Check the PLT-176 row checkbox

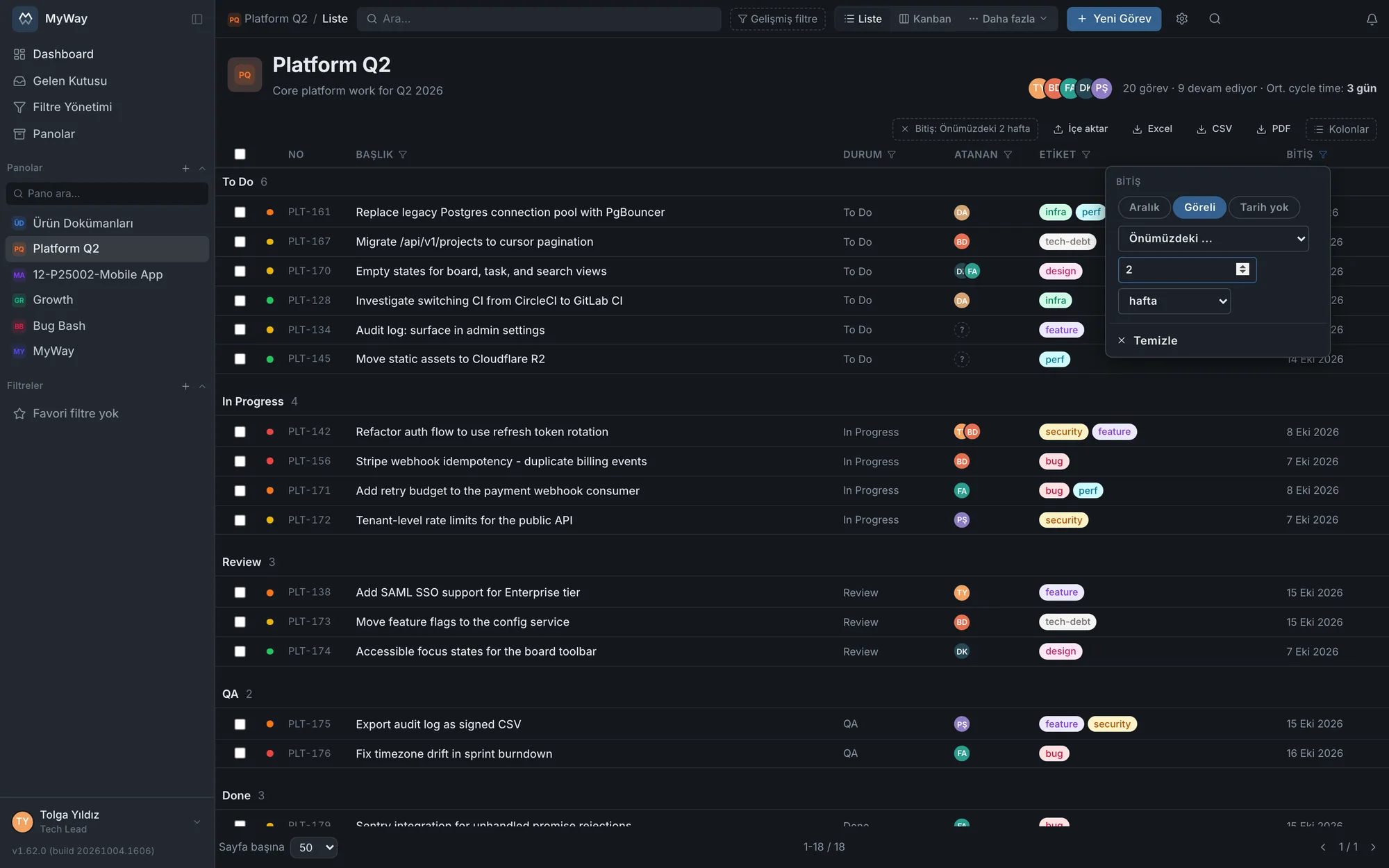pyautogui.click(x=240, y=753)
